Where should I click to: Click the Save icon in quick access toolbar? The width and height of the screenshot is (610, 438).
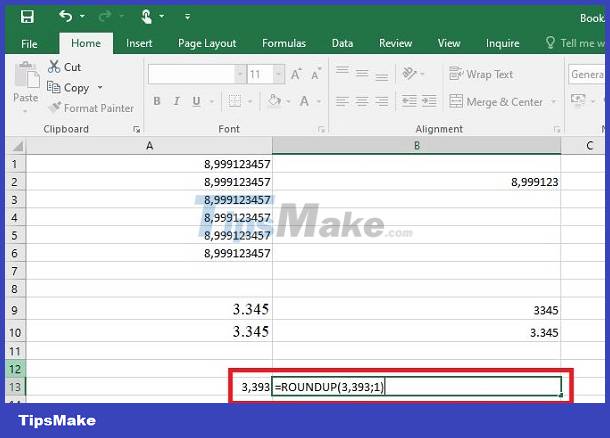click(x=27, y=17)
